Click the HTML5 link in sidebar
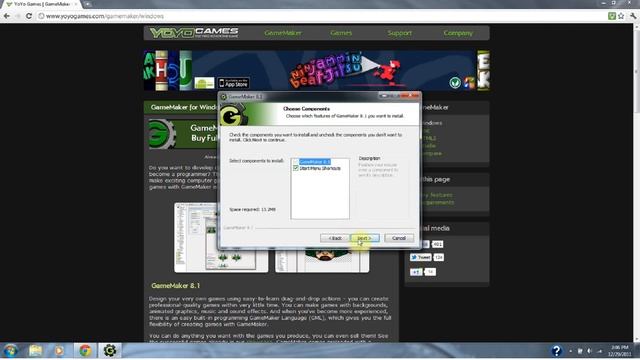This screenshot has width=640, height=360. click(x=429, y=138)
